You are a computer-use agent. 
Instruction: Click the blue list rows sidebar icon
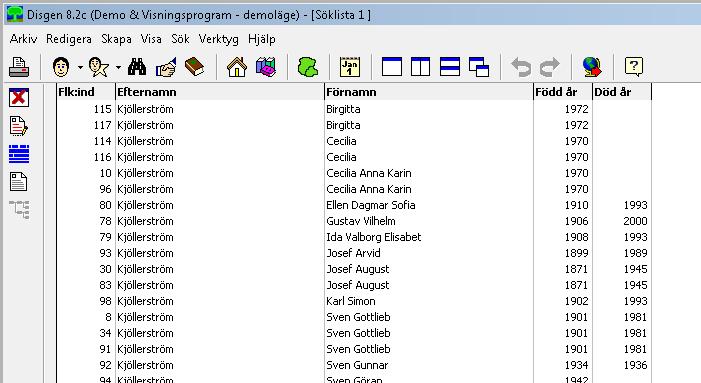coord(19,154)
